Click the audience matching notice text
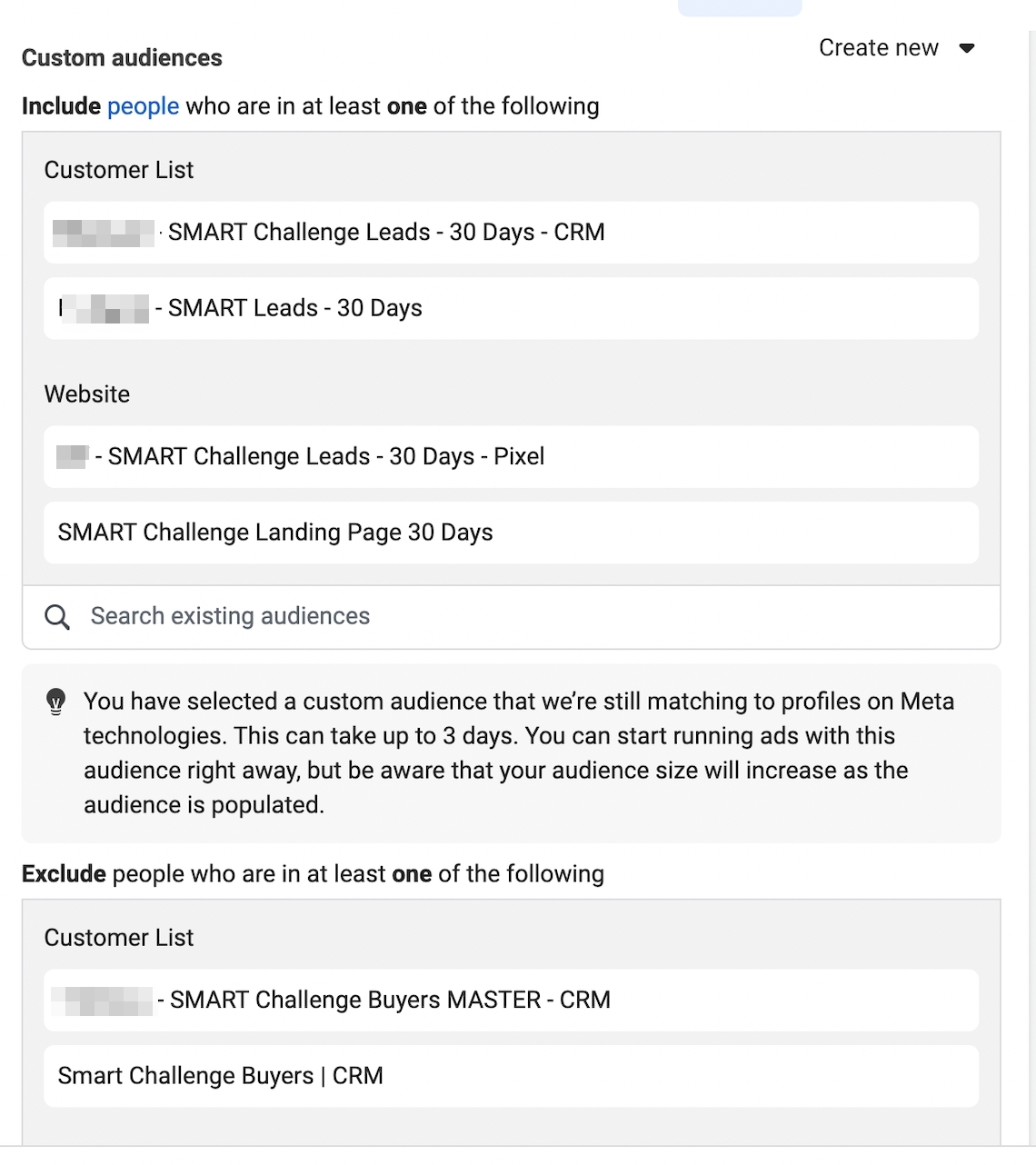1036x1165 pixels. [x=518, y=753]
